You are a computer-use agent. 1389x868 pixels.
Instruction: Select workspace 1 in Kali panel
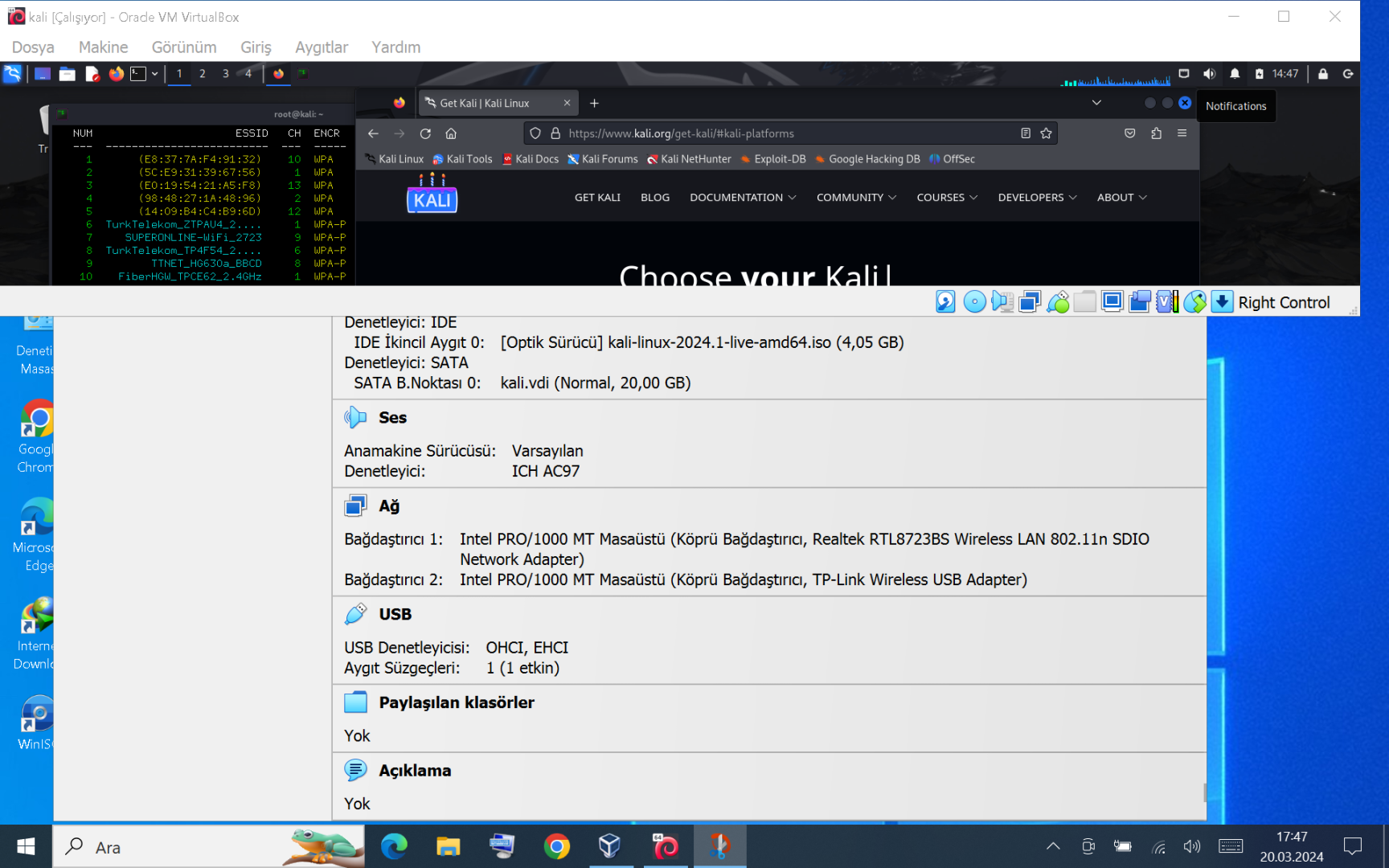[x=179, y=74]
